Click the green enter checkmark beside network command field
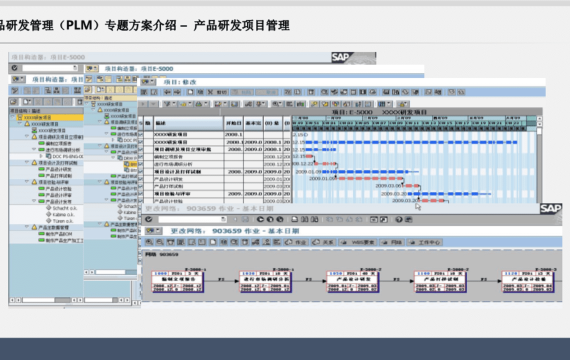570x360 pixels. pyautogui.click(x=149, y=219)
